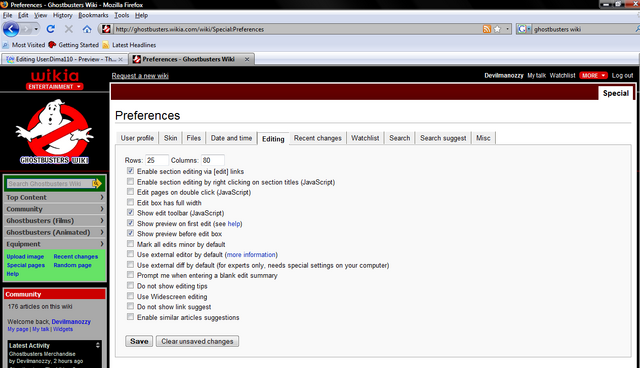
Task: Click the Rows input field
Action: (x=157, y=160)
